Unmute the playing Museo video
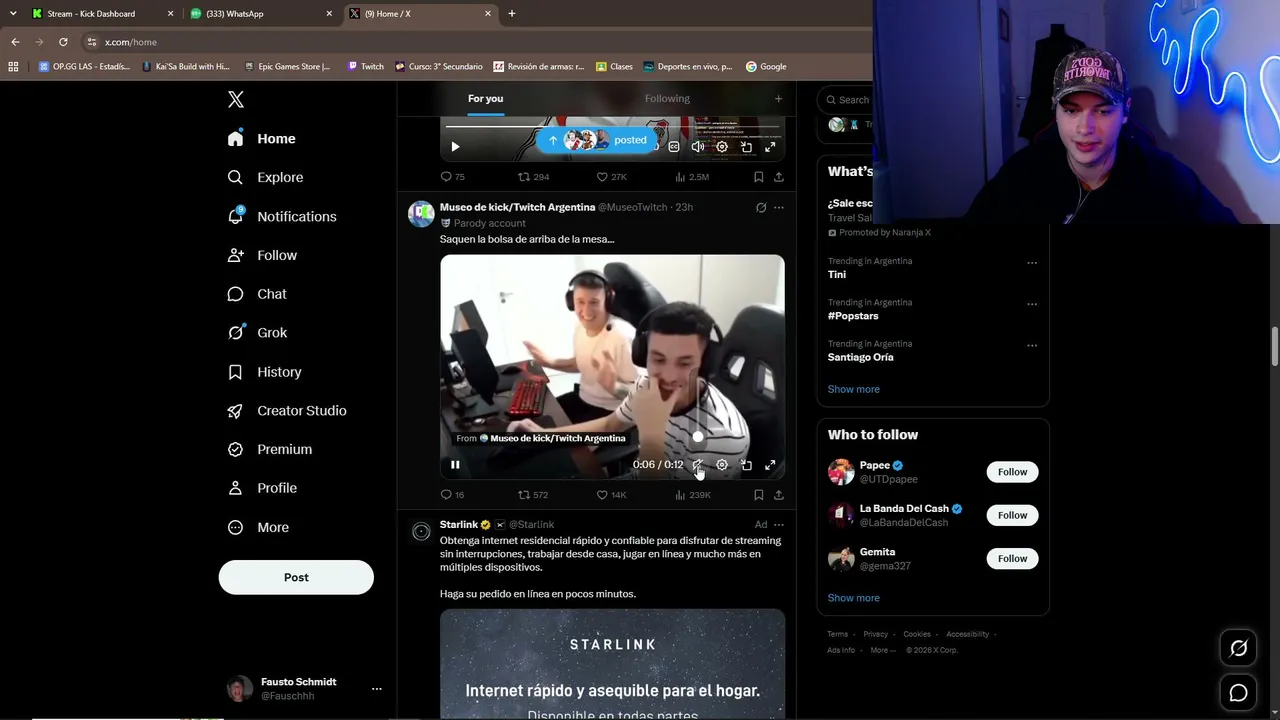Screen dimensions: 1280x720 pyautogui.click(x=698, y=465)
